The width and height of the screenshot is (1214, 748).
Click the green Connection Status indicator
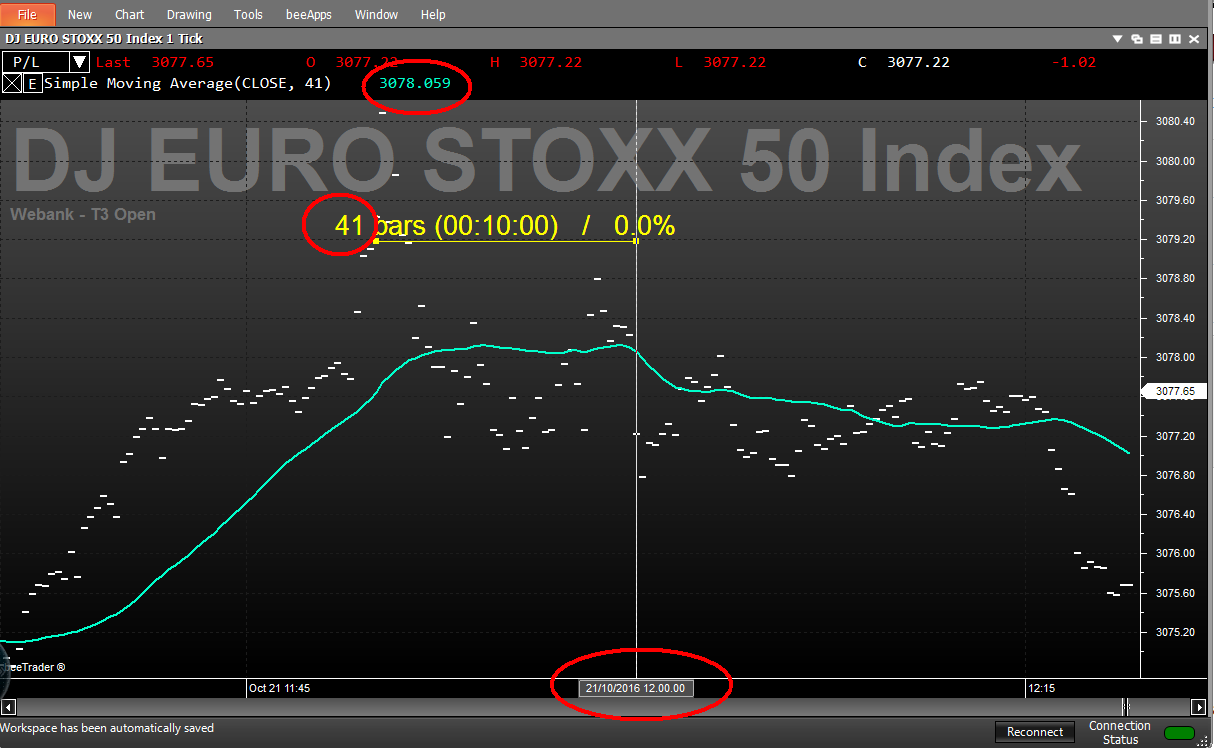(x=1180, y=733)
